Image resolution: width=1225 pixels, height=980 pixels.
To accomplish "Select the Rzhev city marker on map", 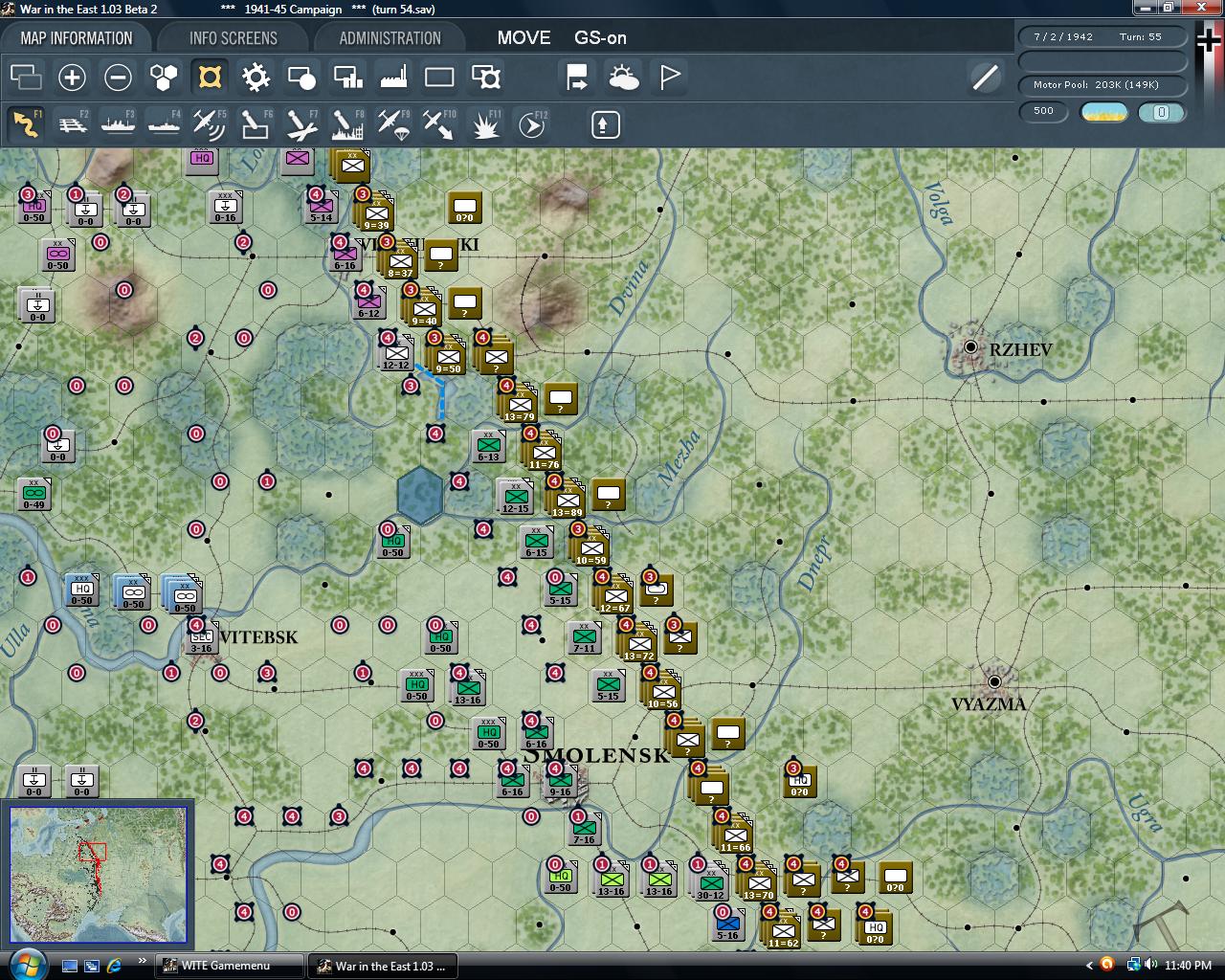I will click(x=971, y=347).
